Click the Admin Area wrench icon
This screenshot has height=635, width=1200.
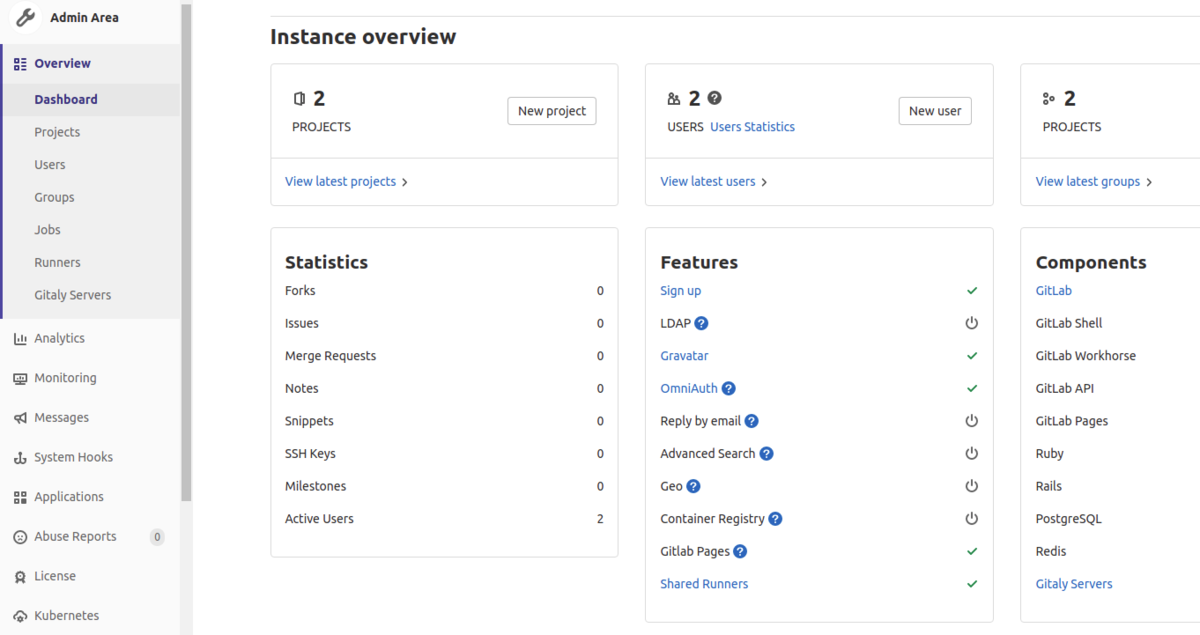tap(26, 17)
